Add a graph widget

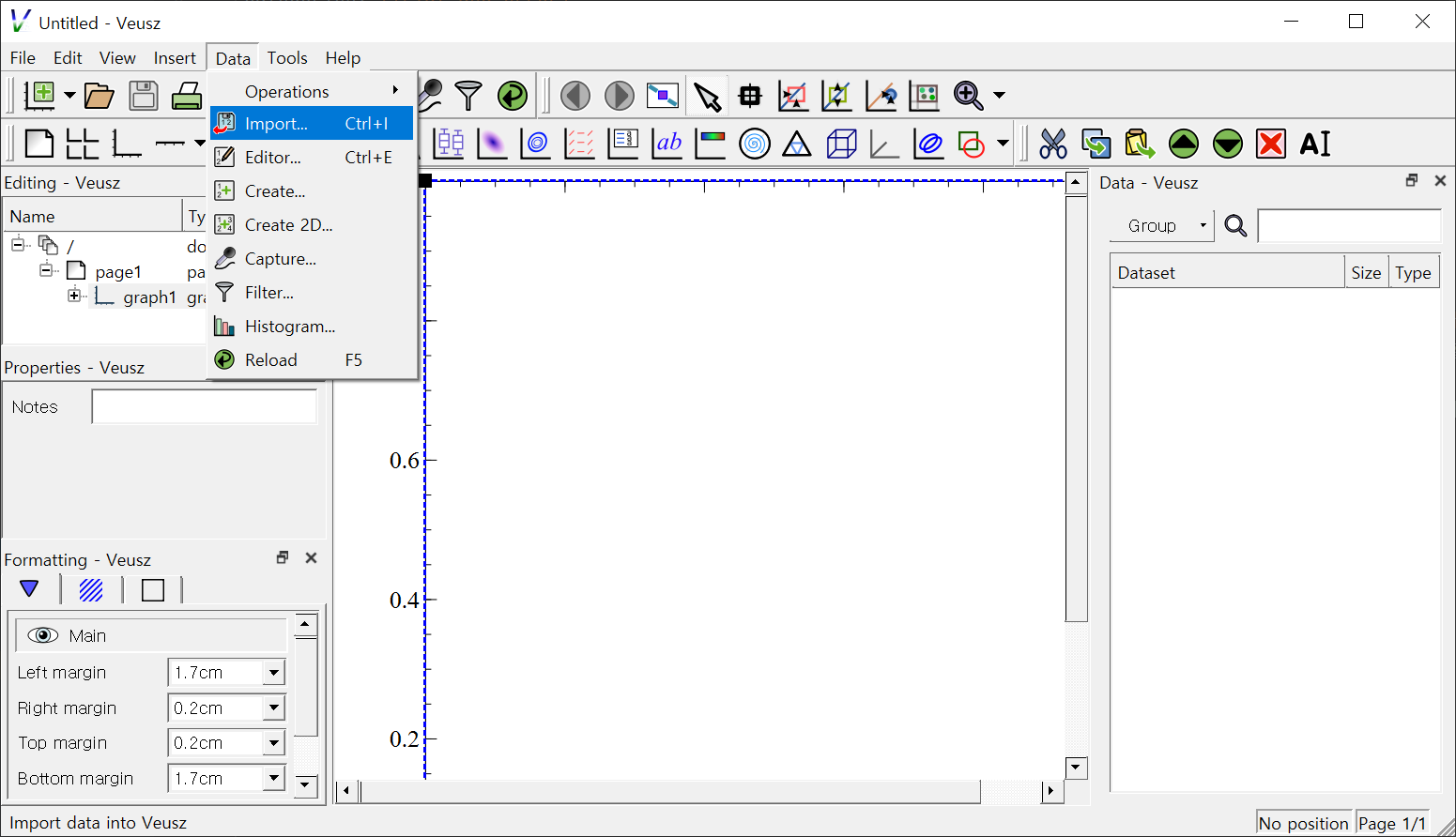[127, 144]
